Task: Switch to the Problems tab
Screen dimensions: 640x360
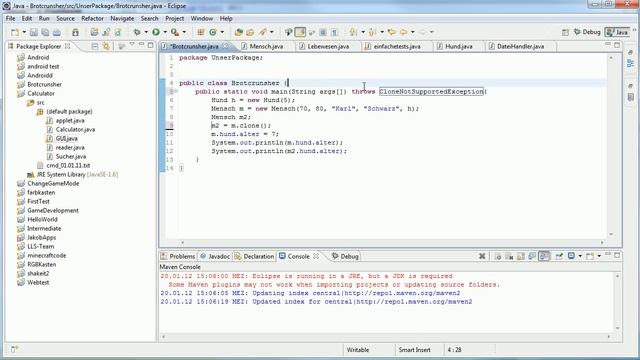Action: (178, 256)
